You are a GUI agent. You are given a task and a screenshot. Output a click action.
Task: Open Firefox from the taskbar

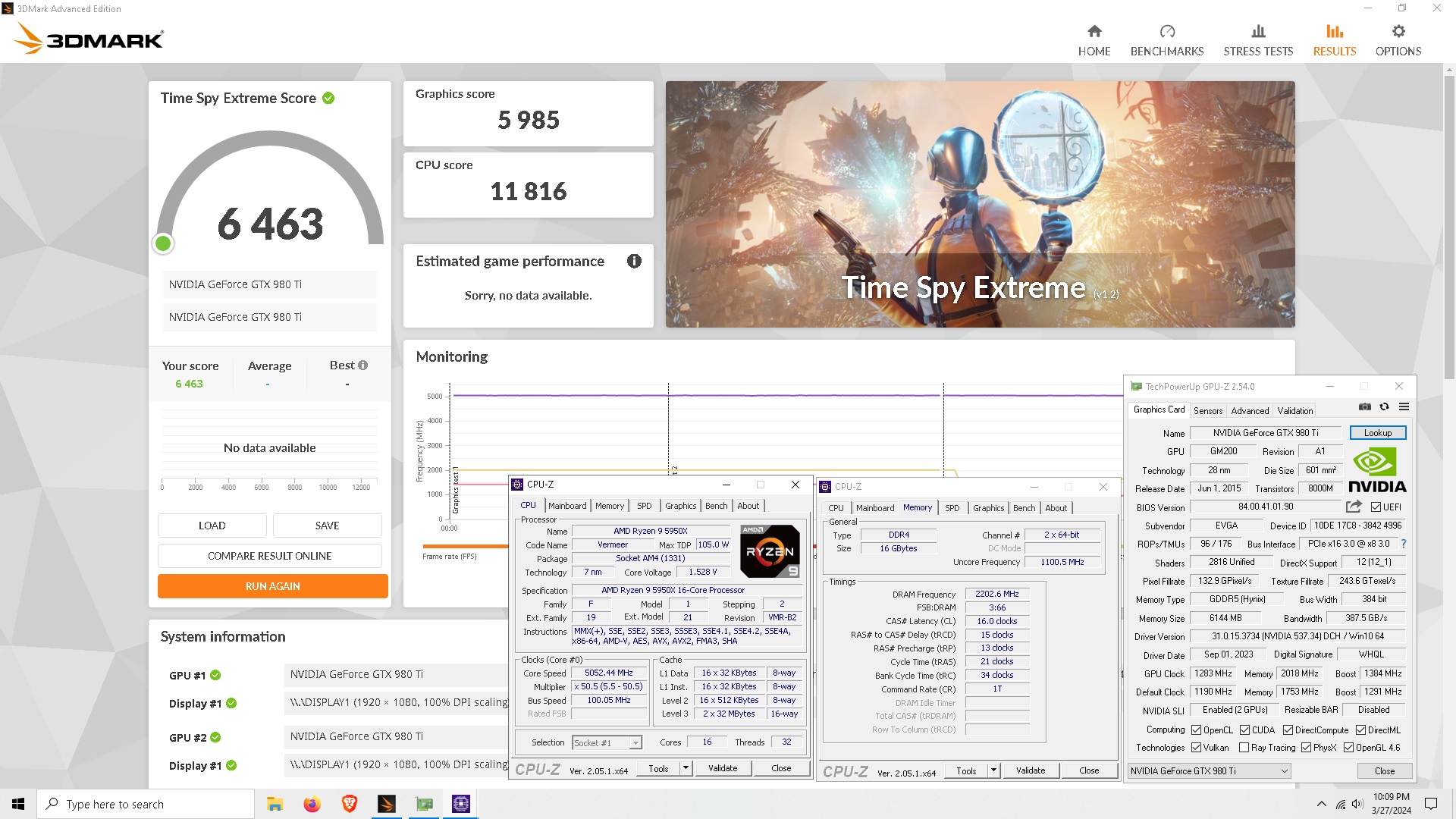pyautogui.click(x=312, y=804)
